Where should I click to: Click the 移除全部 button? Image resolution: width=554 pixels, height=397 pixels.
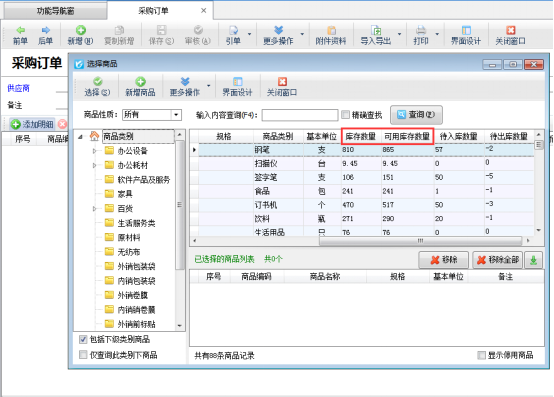tap(497, 260)
